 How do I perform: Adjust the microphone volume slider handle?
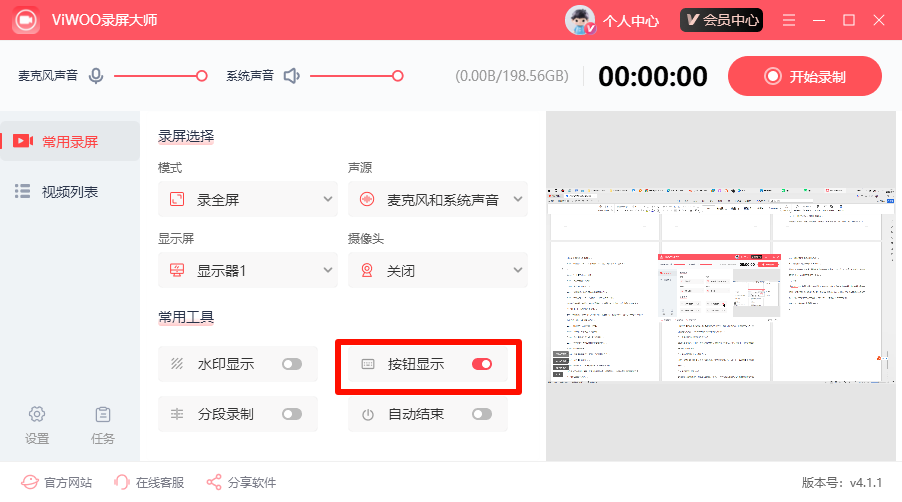click(201, 76)
